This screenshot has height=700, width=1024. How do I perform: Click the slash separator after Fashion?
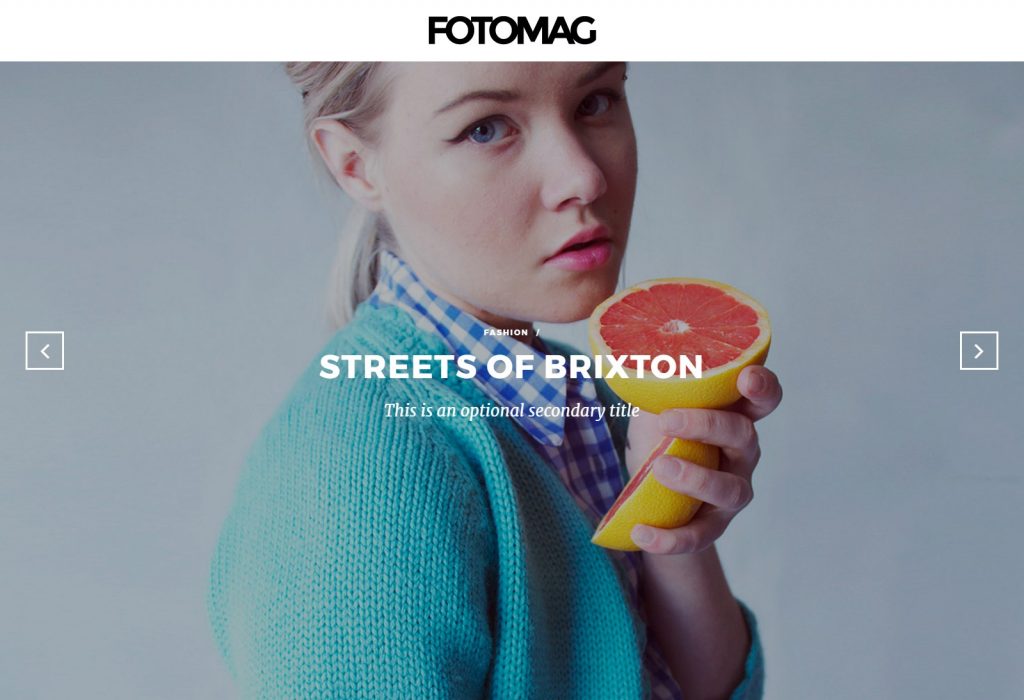(538, 332)
